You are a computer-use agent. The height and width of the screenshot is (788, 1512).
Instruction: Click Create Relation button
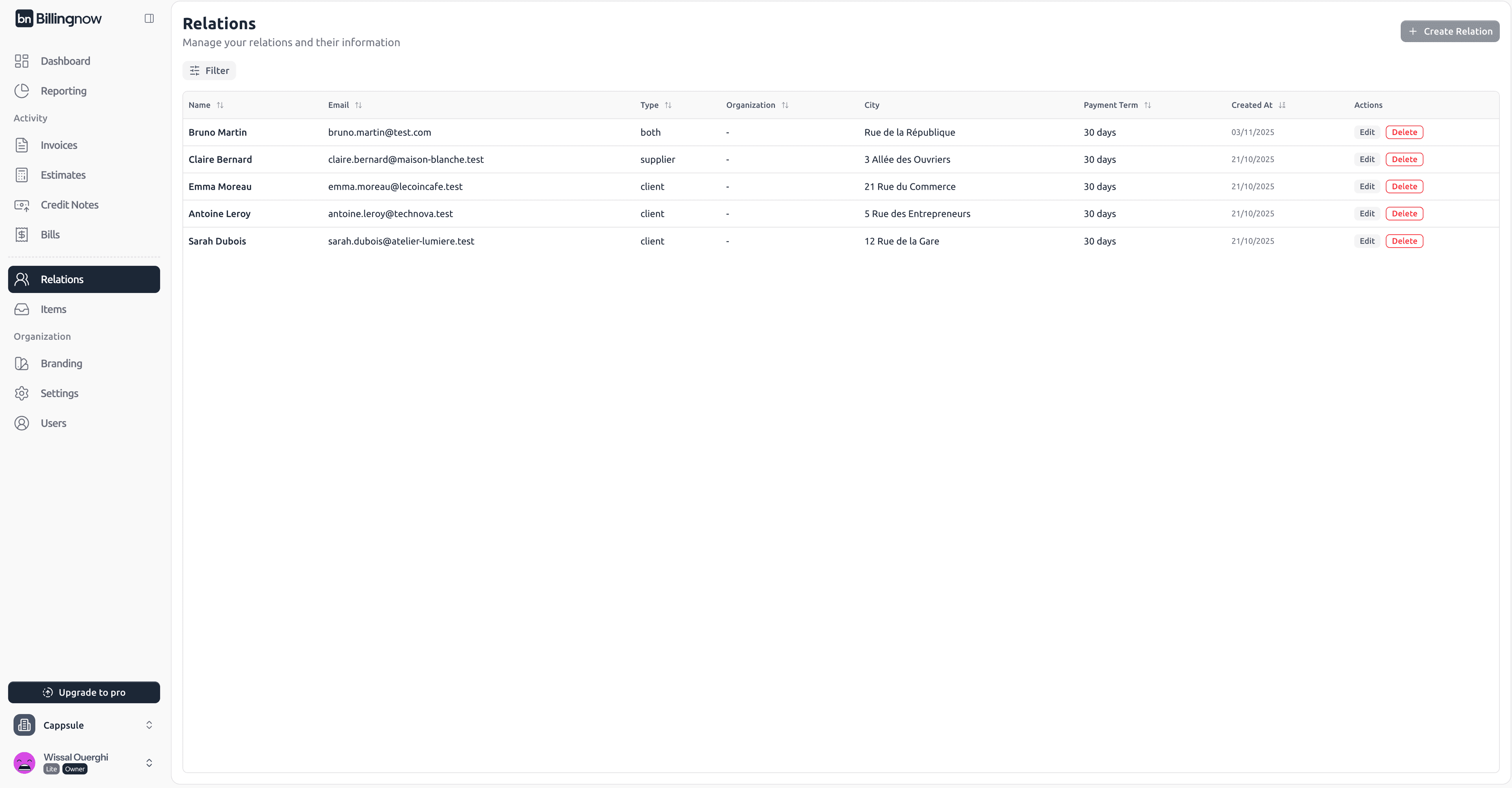tap(1450, 31)
